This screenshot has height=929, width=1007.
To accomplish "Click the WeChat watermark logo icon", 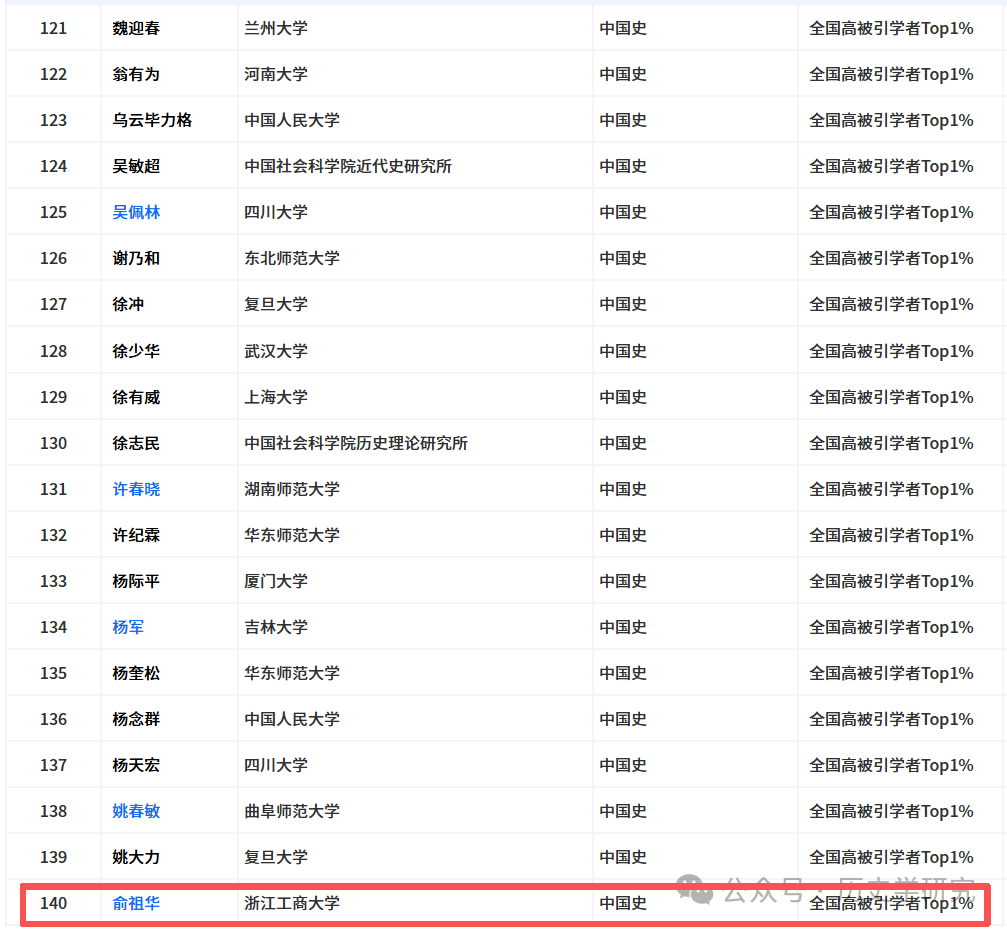I will [x=695, y=887].
